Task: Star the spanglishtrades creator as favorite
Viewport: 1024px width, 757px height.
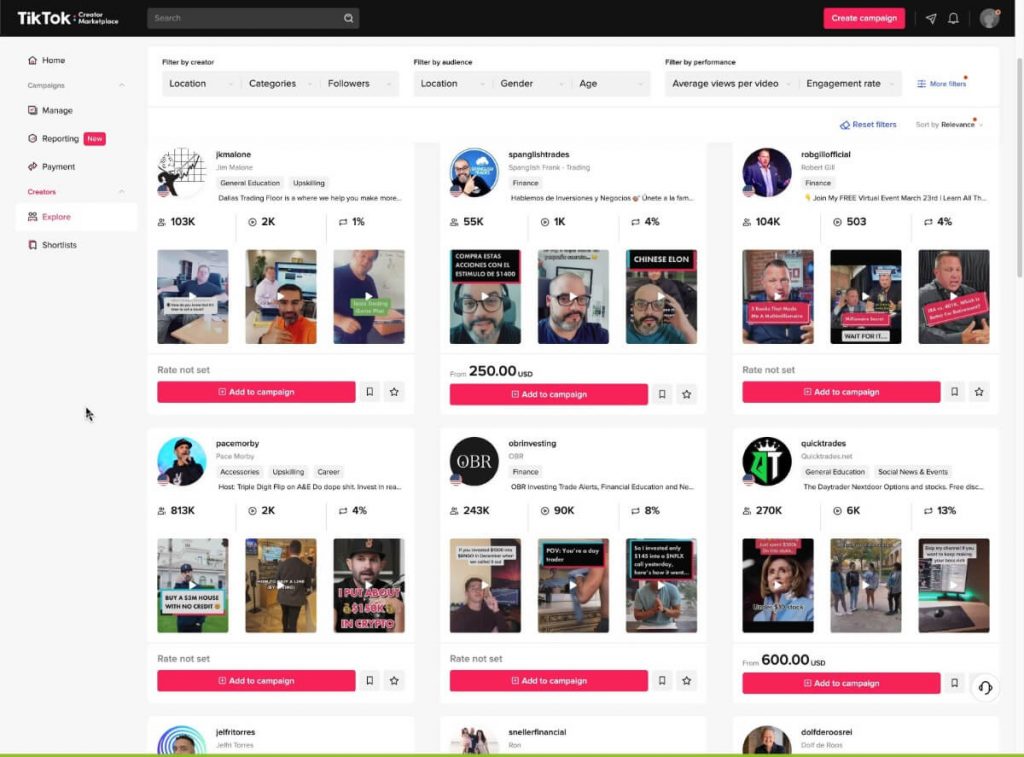Action: coord(686,394)
